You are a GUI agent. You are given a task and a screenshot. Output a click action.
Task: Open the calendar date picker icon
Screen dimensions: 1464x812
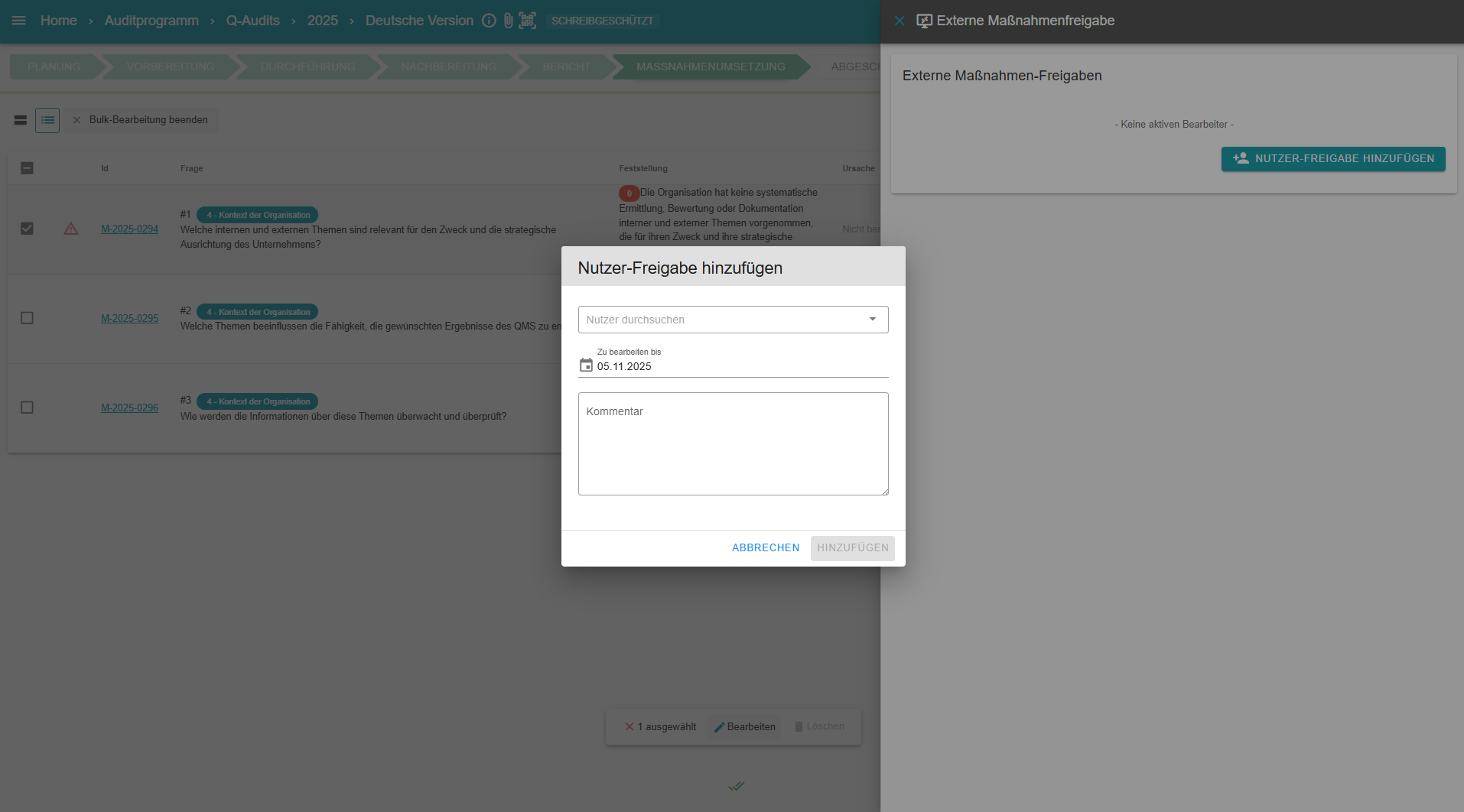(x=586, y=365)
